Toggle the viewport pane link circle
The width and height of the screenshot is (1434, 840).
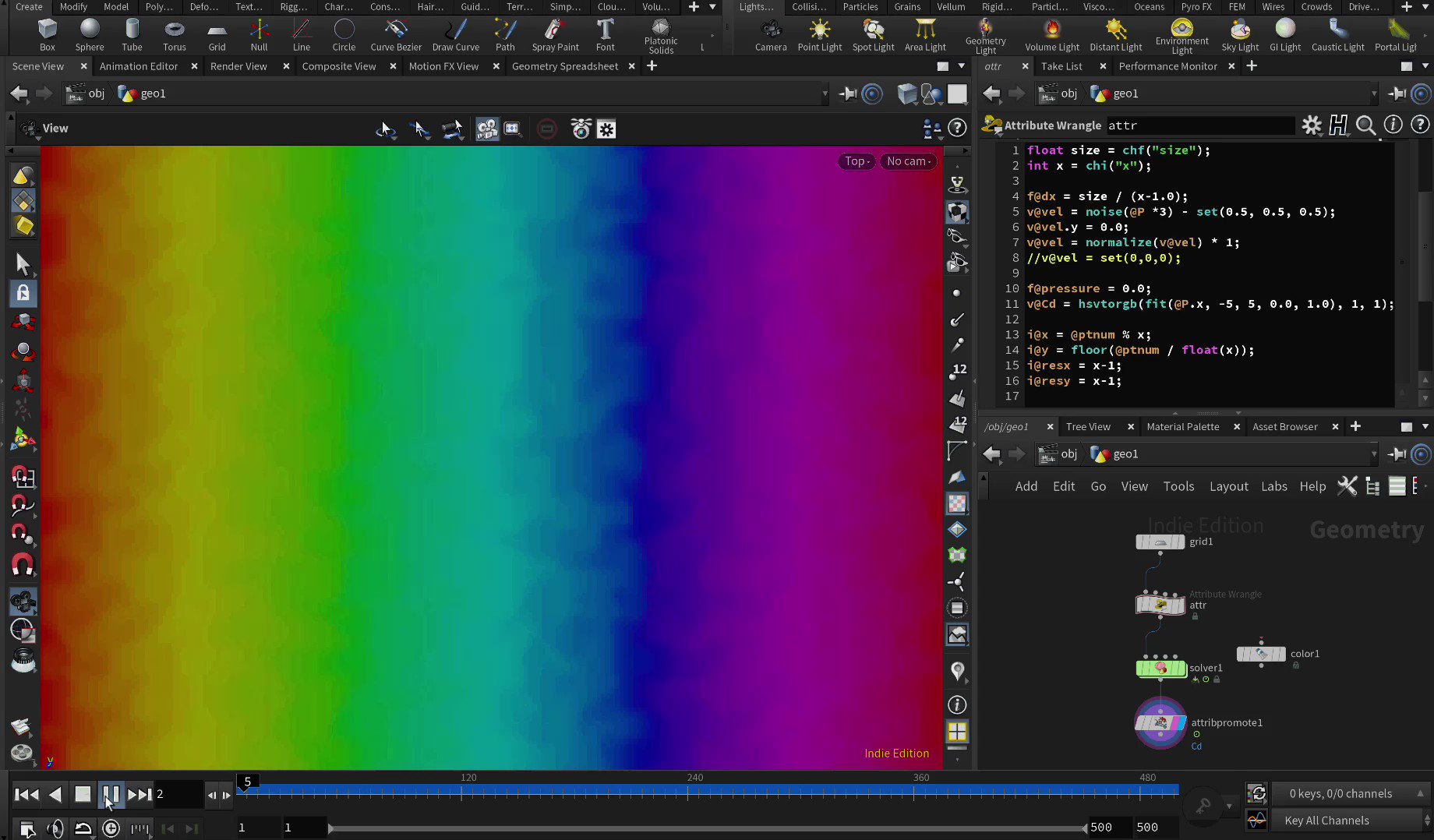873,94
